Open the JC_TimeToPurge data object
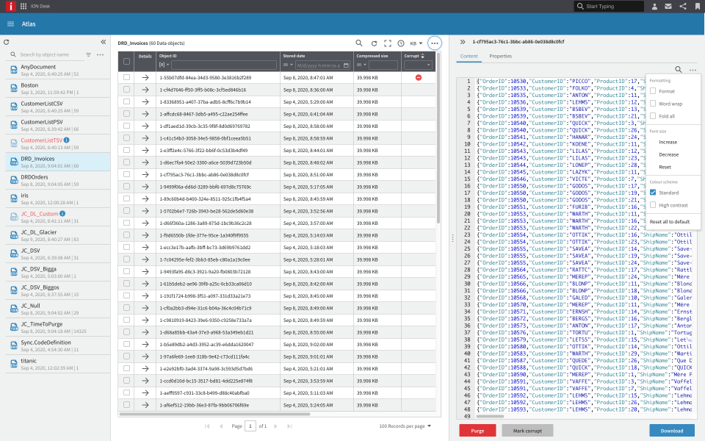 click(x=58, y=327)
